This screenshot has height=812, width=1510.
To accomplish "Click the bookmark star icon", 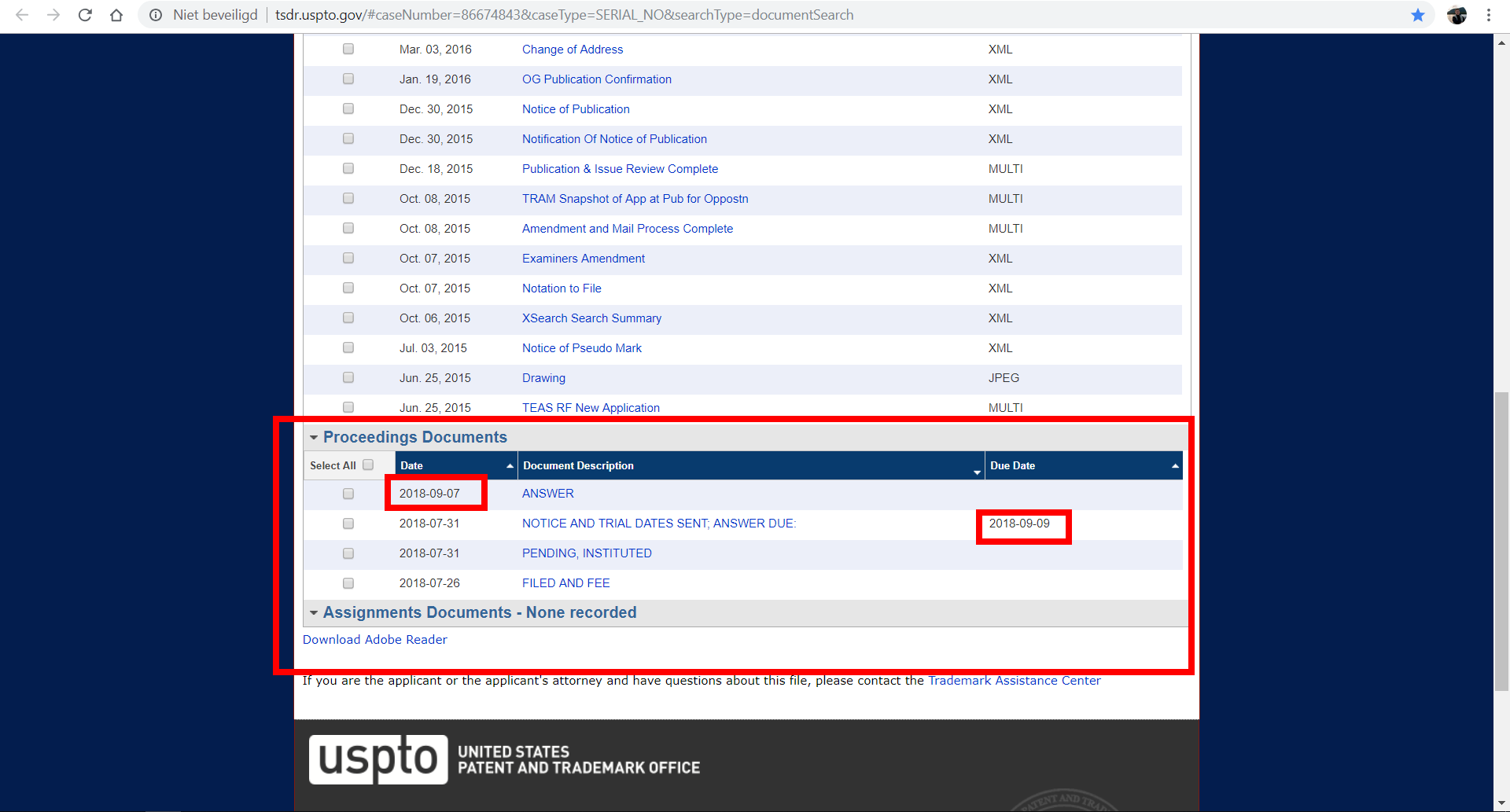I will [1417, 15].
